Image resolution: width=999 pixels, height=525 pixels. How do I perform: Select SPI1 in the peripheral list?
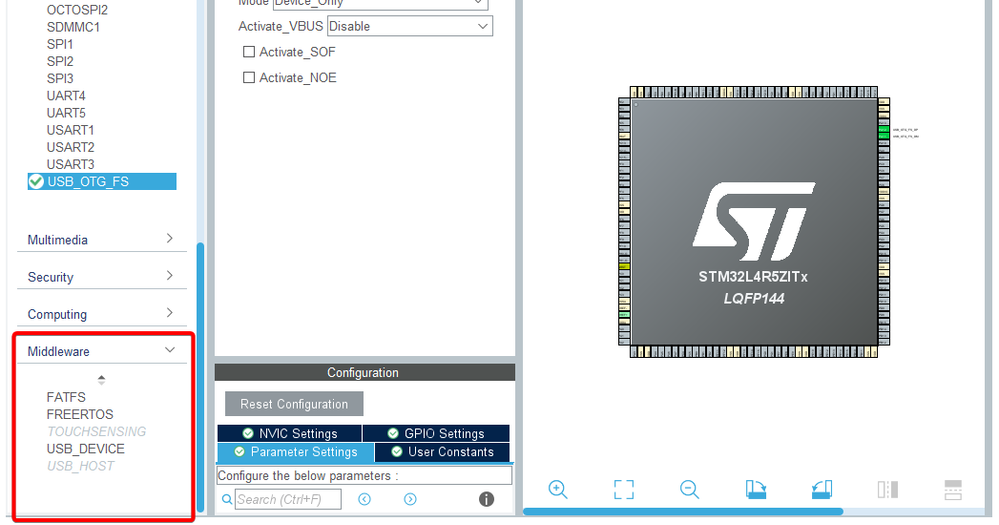pyautogui.click(x=60, y=45)
